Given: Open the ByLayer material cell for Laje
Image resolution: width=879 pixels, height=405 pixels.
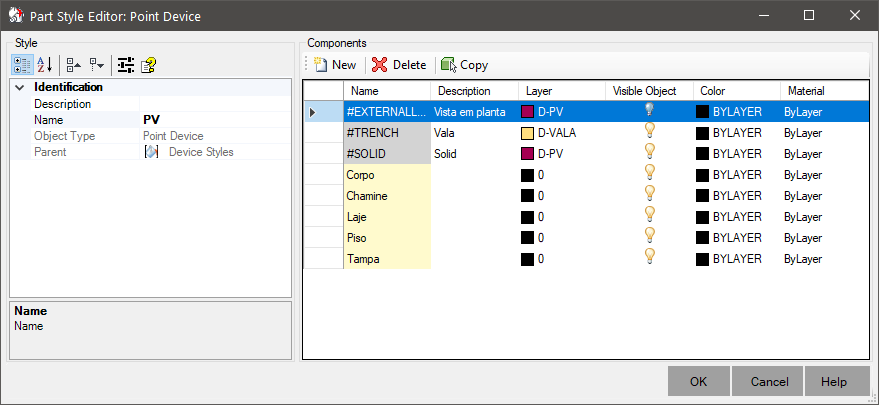Looking at the screenshot, I should point(824,217).
